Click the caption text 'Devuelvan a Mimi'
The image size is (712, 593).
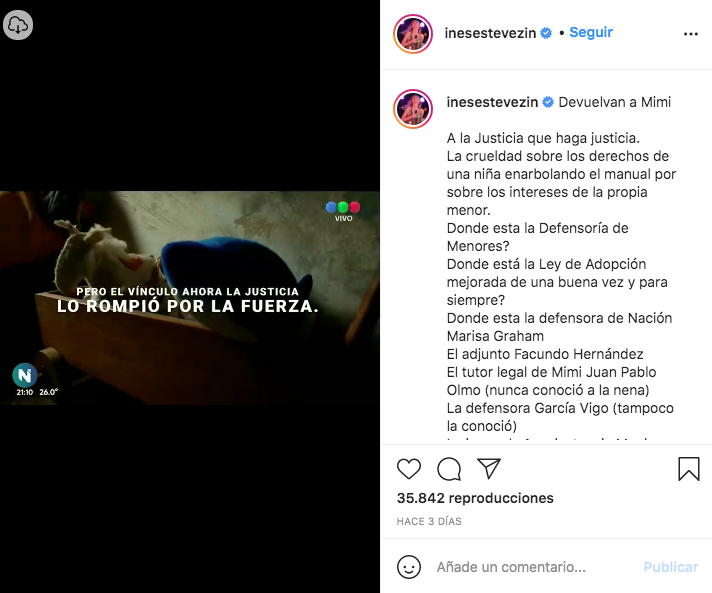click(614, 102)
